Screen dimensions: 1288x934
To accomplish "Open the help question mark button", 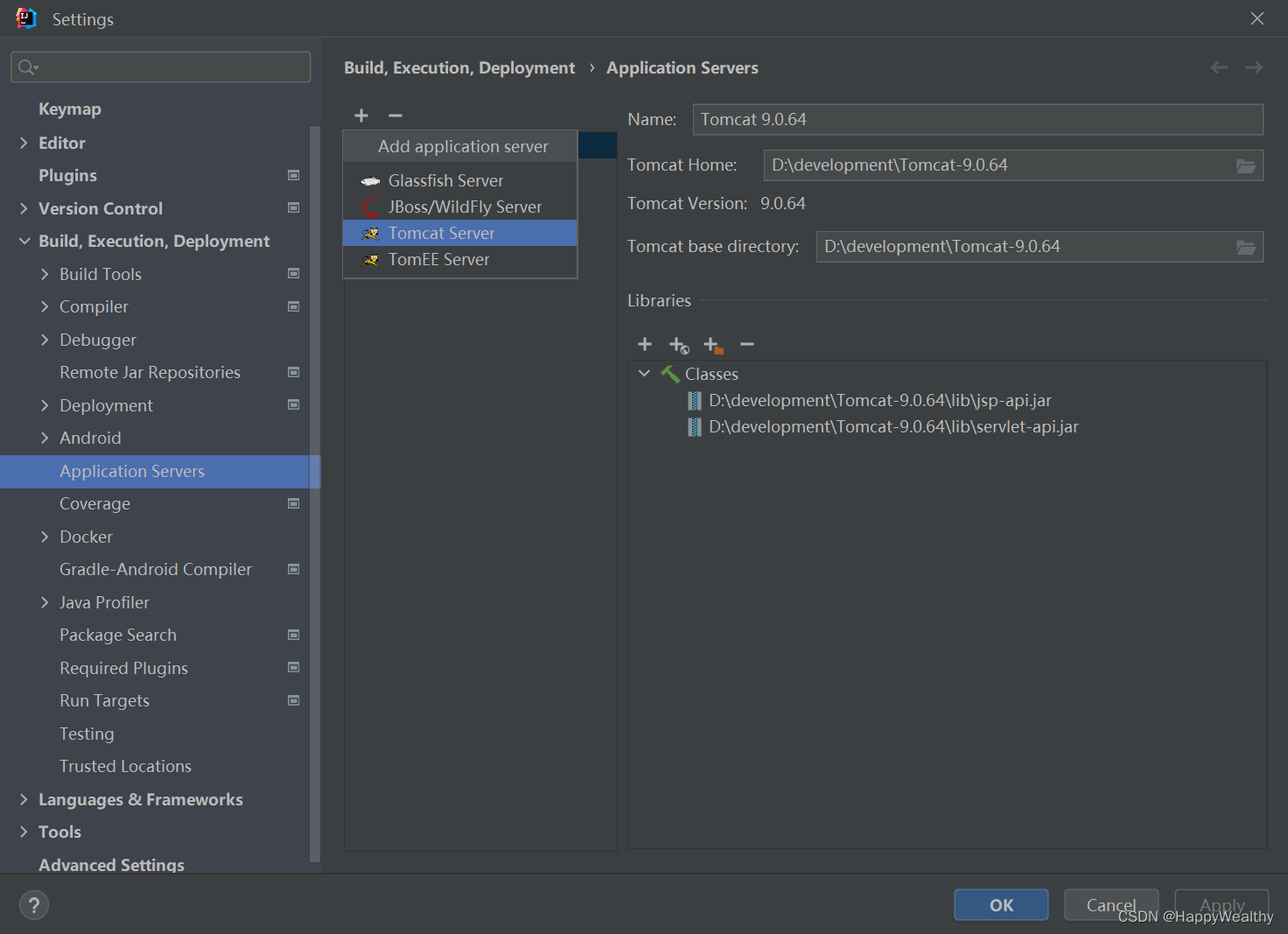I will click(x=34, y=905).
